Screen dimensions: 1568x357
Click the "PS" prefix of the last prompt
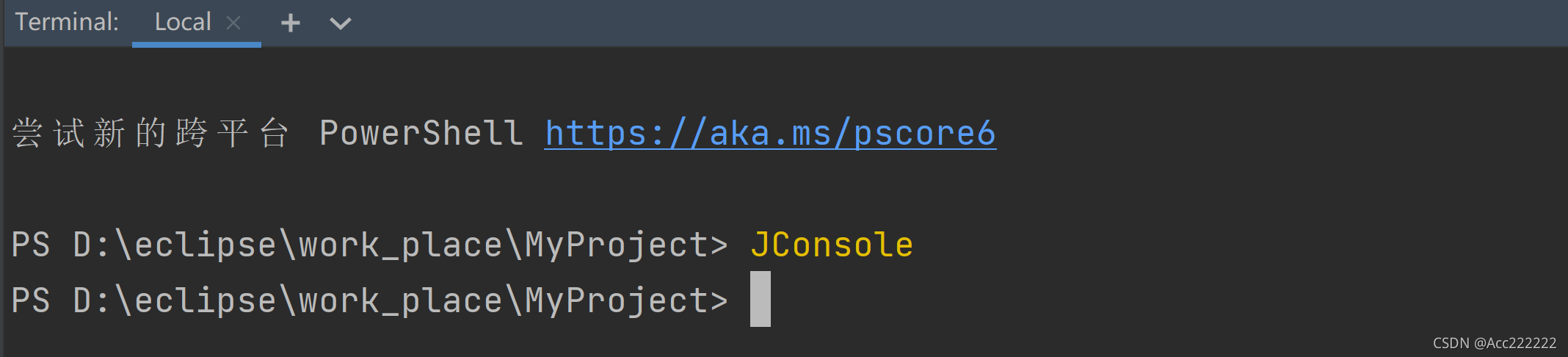31,300
